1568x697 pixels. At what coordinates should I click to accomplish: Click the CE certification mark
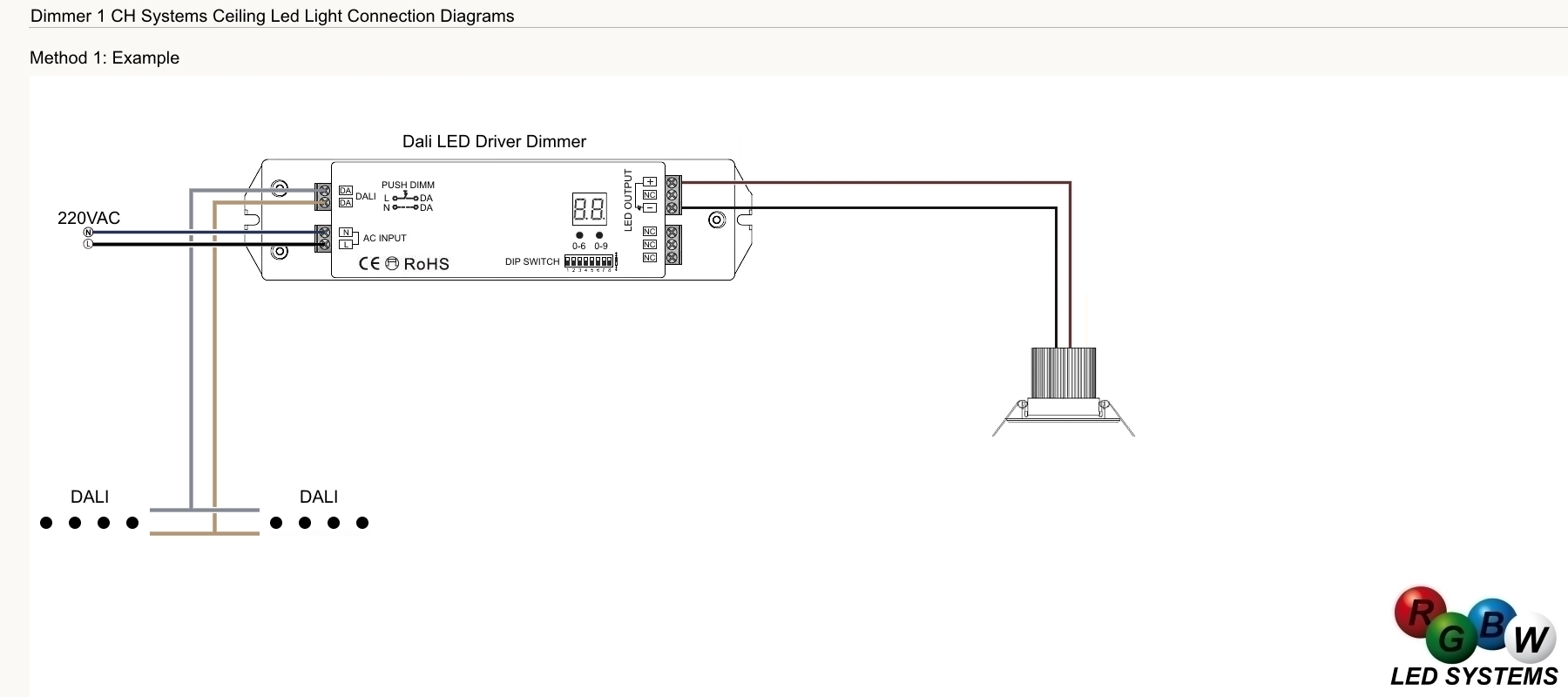tap(368, 263)
